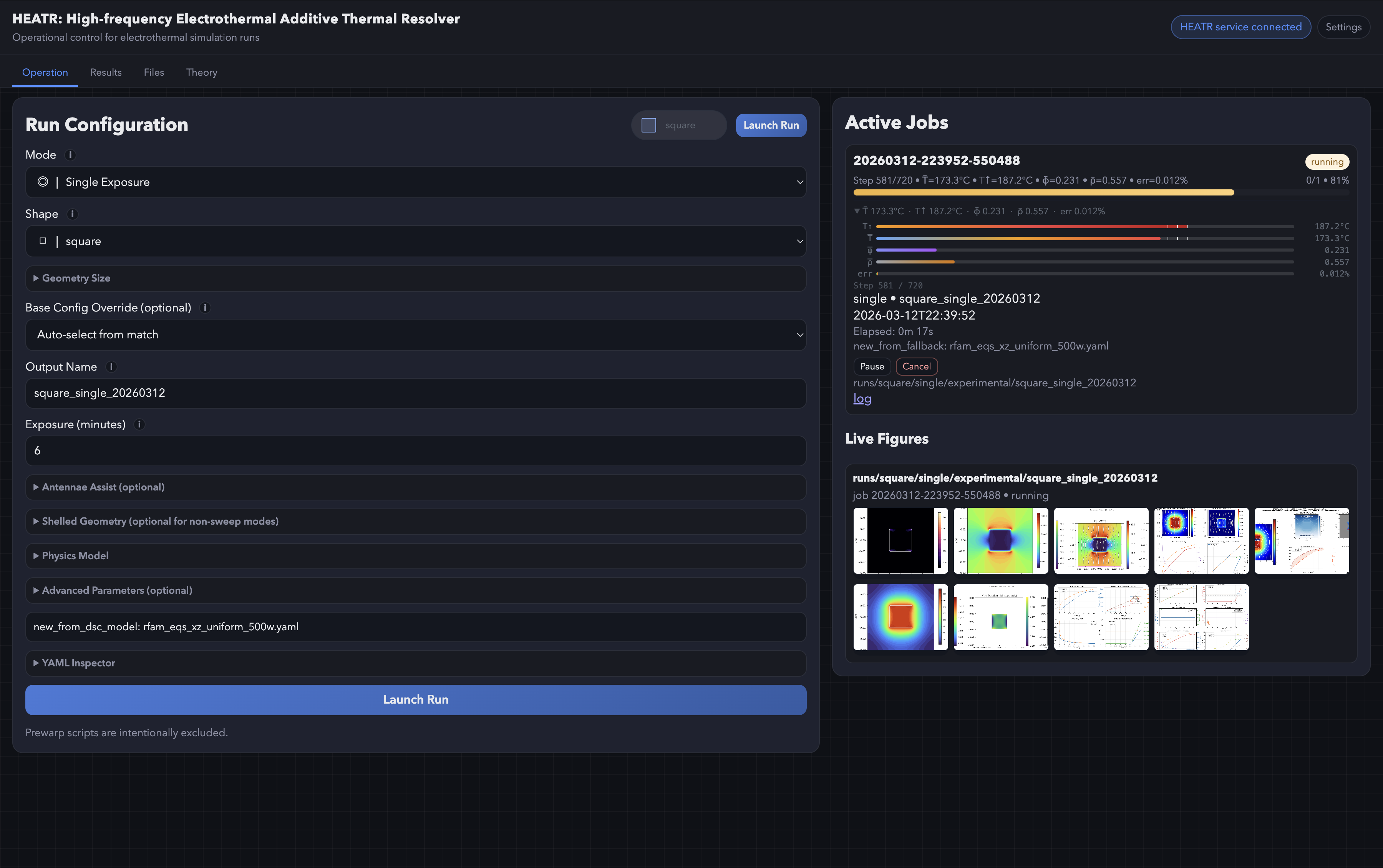Viewport: 1383px width, 868px height.
Task: Click the Base Config Override info icon
Action: [206, 308]
